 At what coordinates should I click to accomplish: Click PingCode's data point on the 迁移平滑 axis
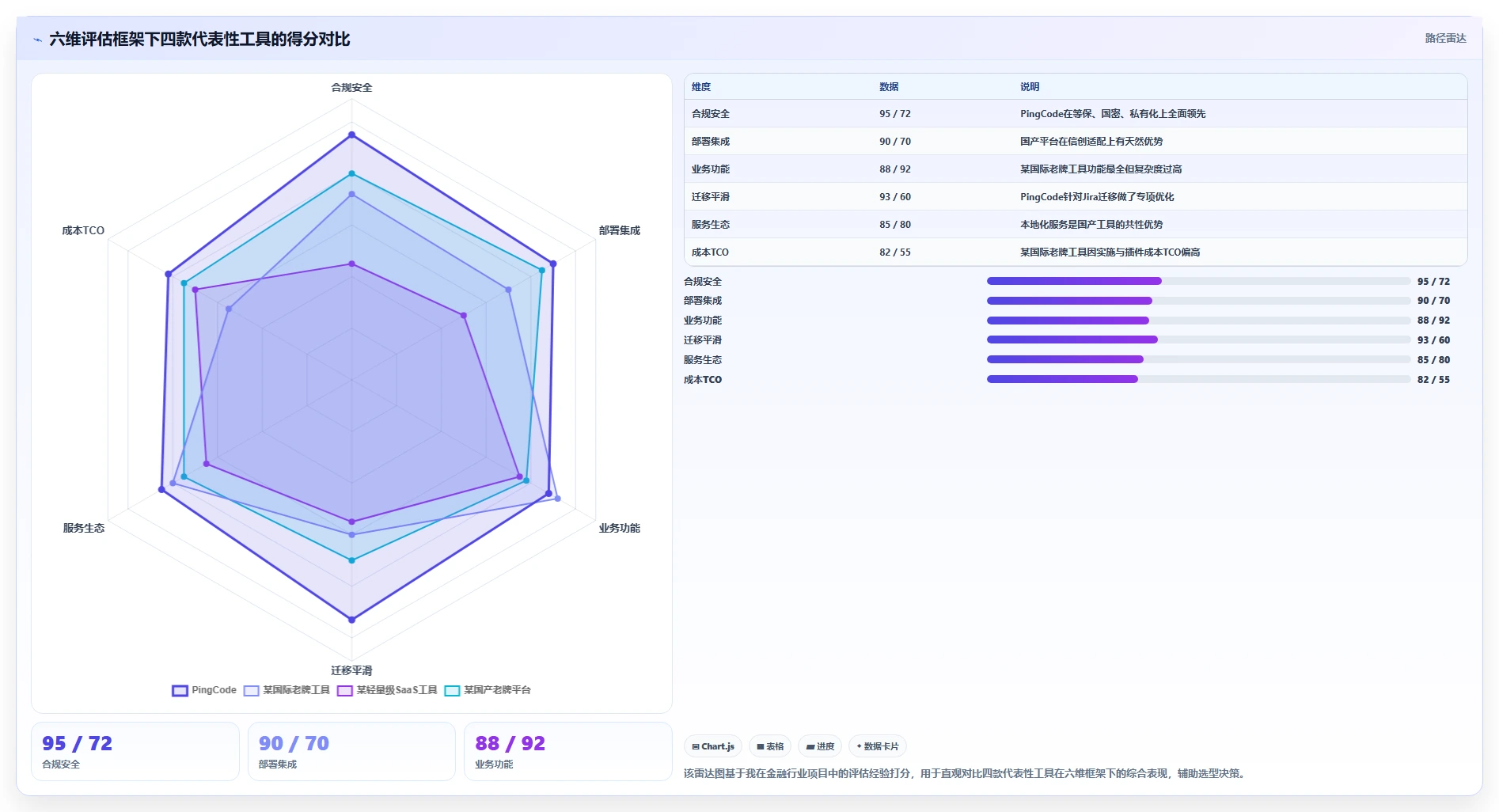[352, 620]
